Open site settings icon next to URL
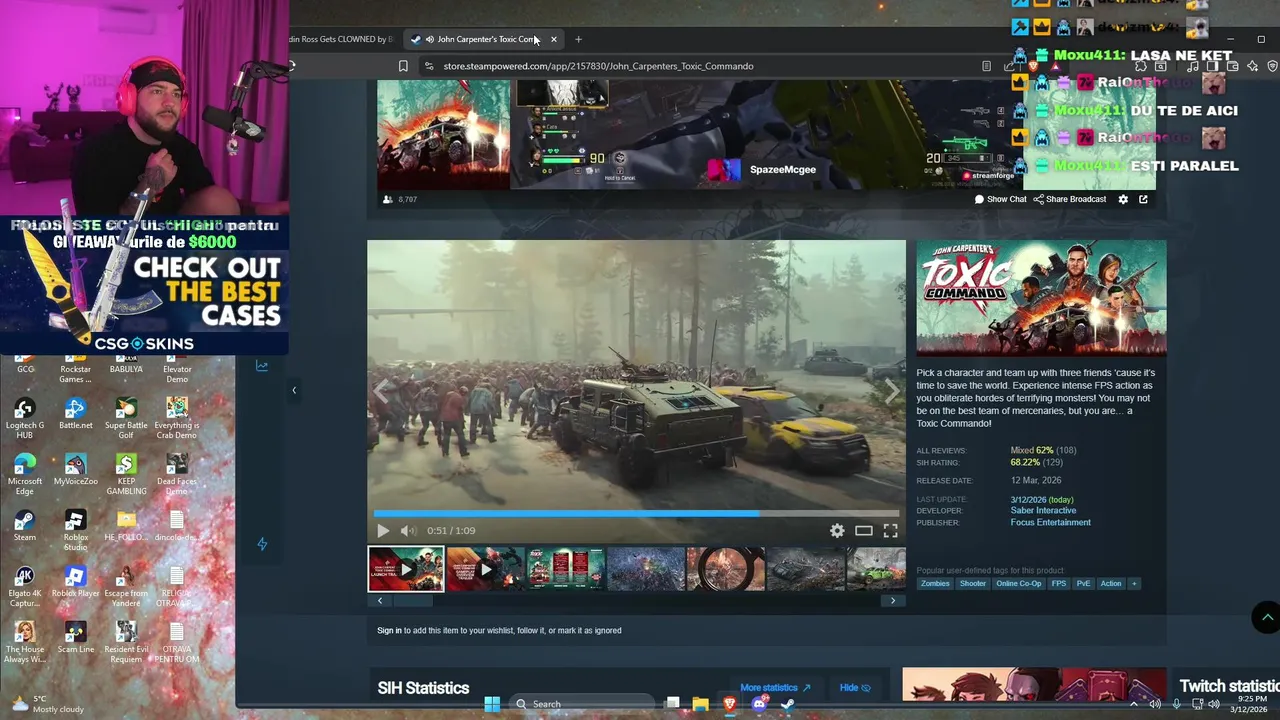1280x720 pixels. pyautogui.click(x=429, y=66)
